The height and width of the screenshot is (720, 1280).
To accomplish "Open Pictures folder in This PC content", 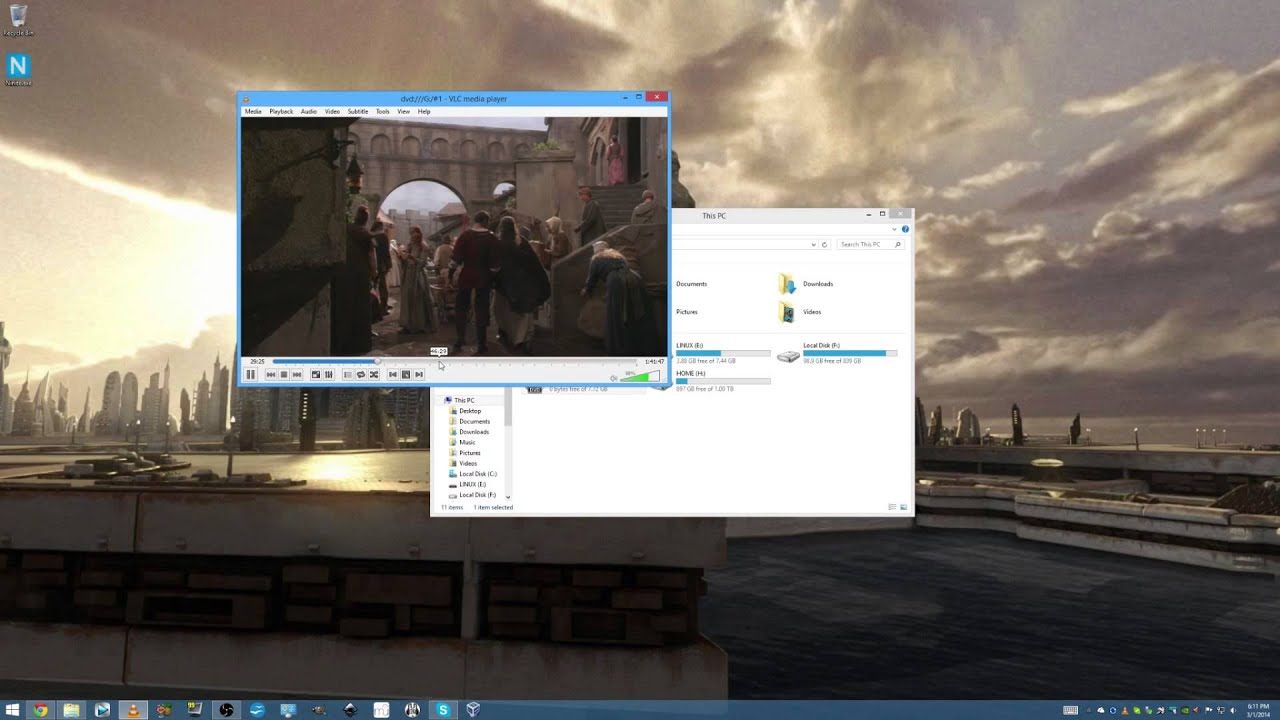I will pos(687,312).
